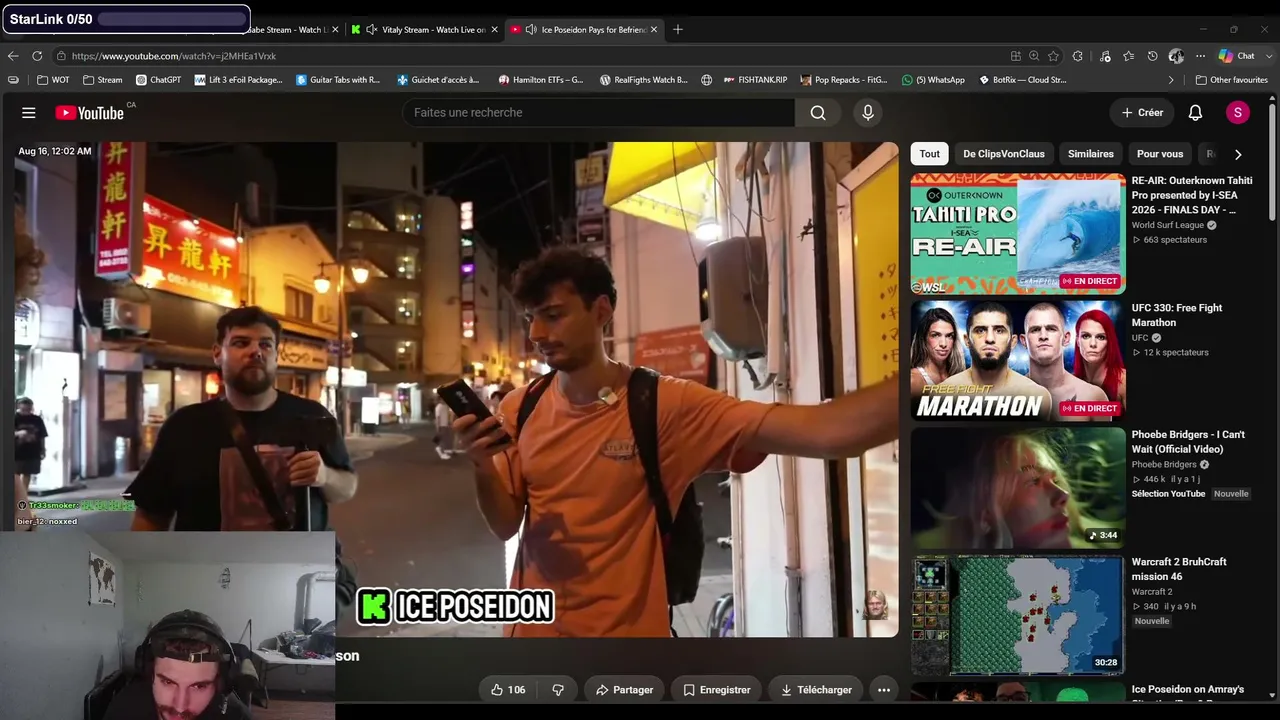Open the zoom magnifier in address bar

tap(1034, 56)
